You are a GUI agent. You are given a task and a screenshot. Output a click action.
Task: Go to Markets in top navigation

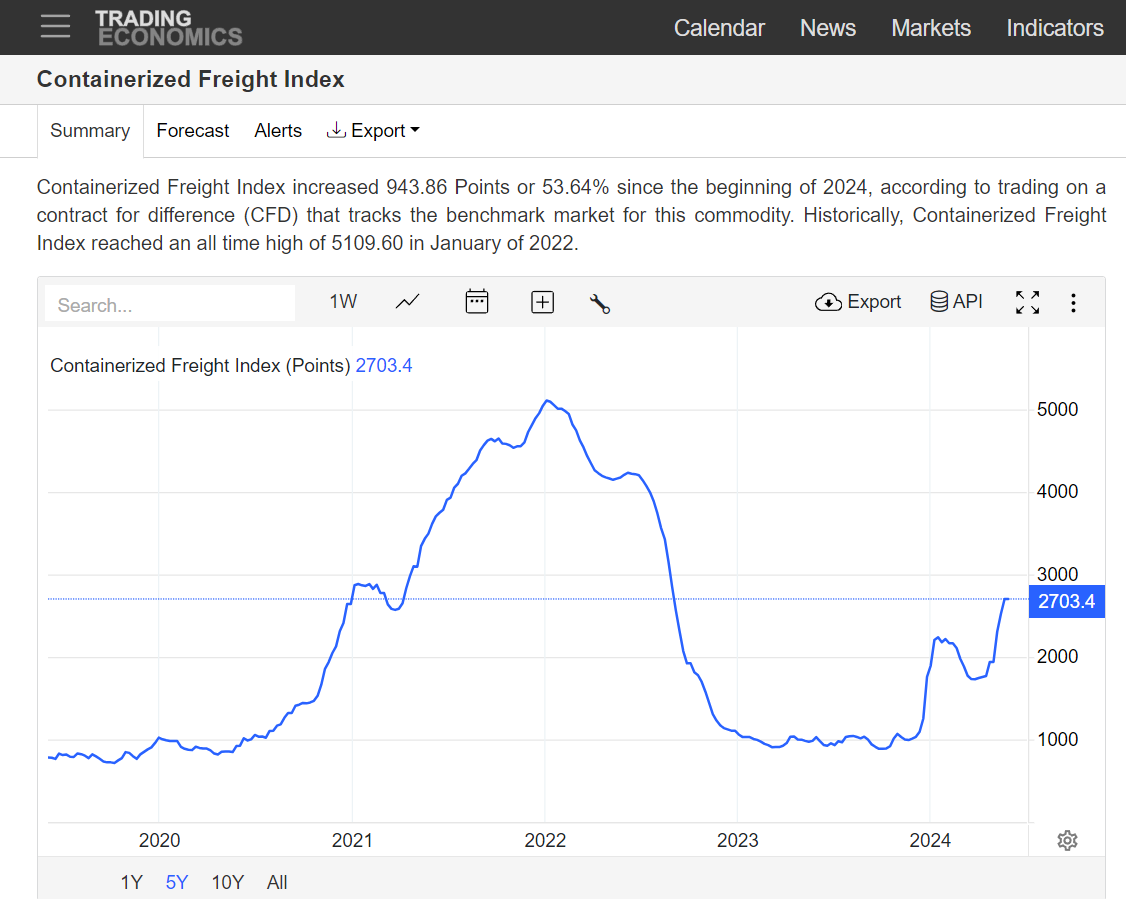930,28
